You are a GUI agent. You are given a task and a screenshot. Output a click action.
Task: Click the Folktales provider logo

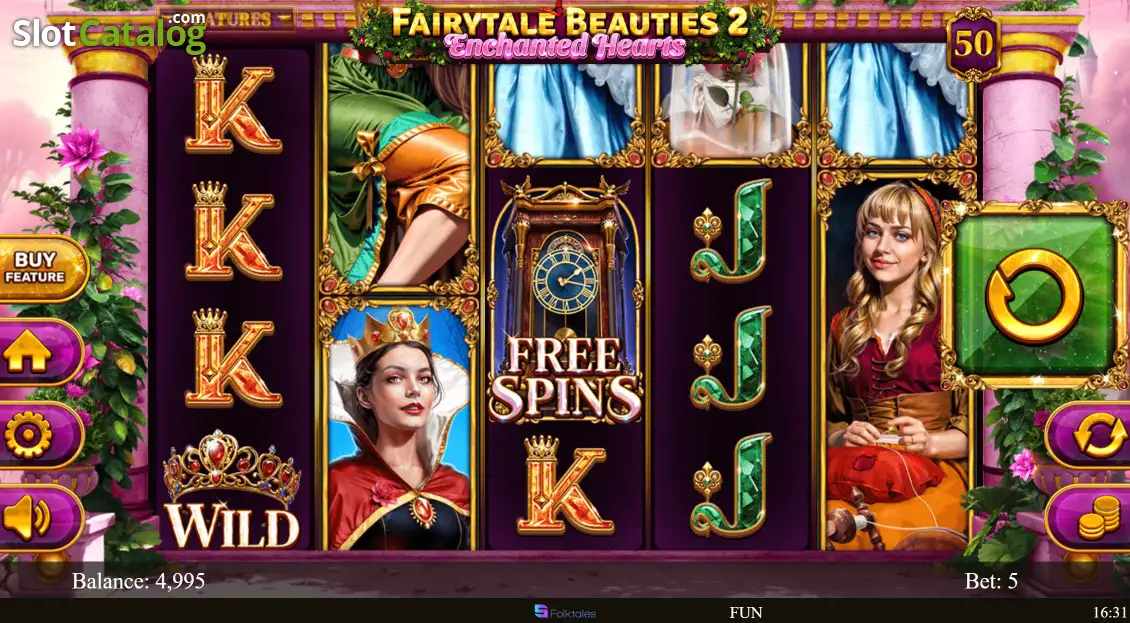[565, 612]
